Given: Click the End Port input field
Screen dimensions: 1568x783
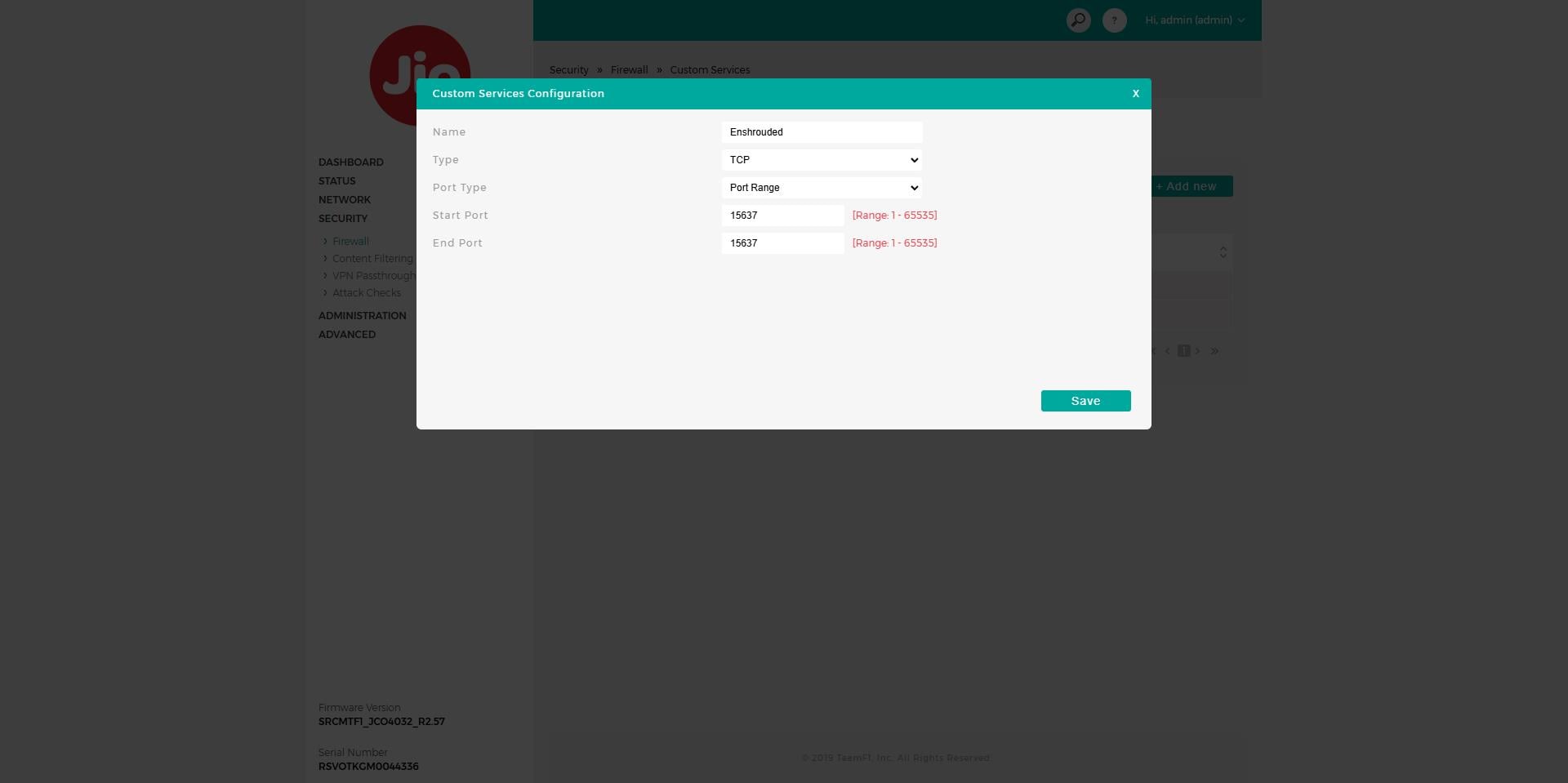Looking at the screenshot, I should point(782,243).
